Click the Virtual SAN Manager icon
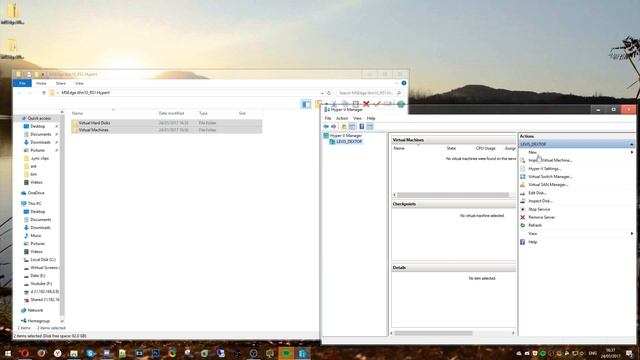Screen dimensions: 640x360 [x=523, y=185]
